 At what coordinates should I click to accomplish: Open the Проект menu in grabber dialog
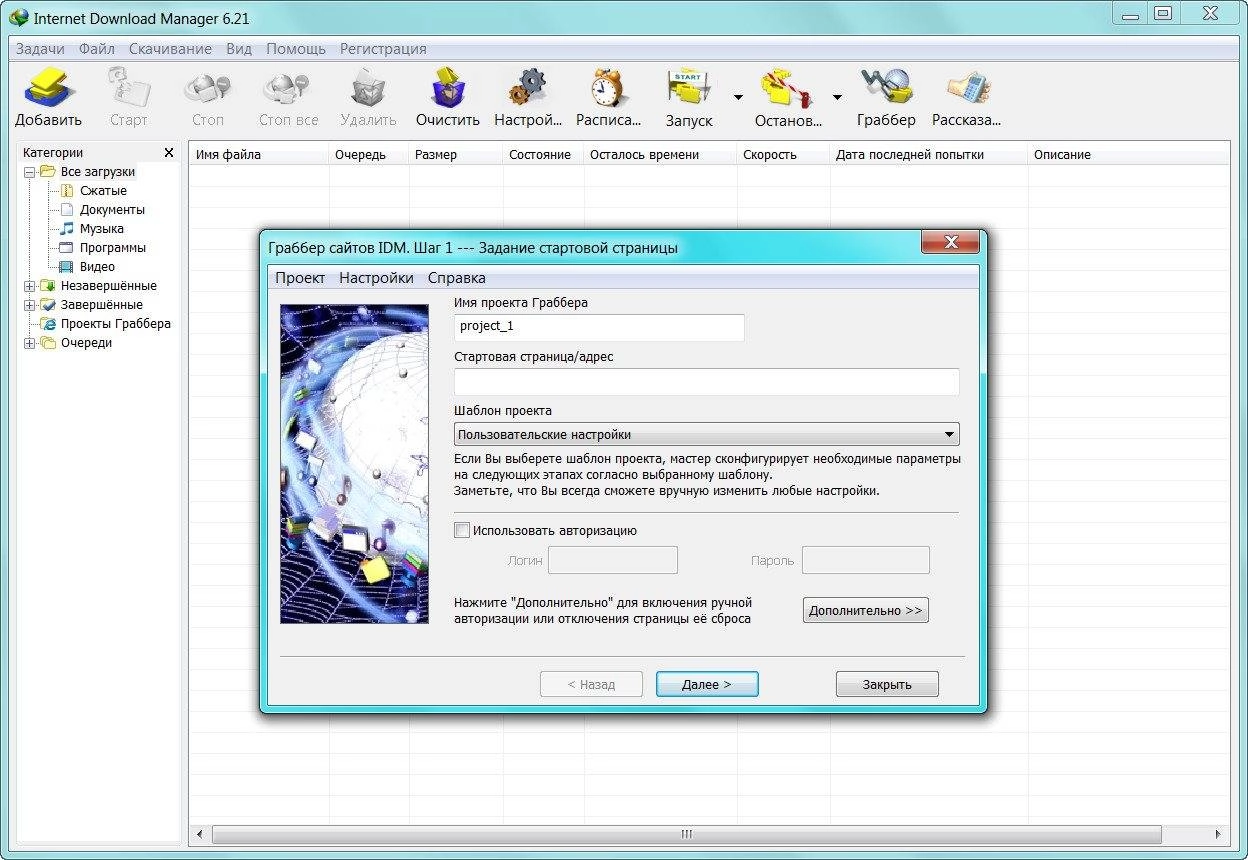point(300,278)
